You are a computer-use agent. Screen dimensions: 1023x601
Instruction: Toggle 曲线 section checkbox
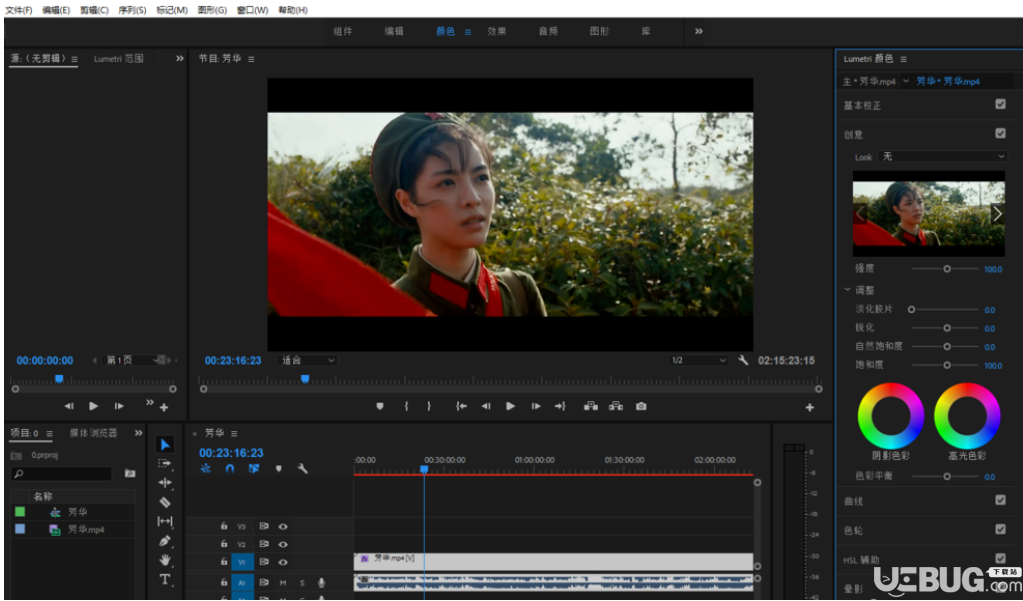coord(1000,500)
